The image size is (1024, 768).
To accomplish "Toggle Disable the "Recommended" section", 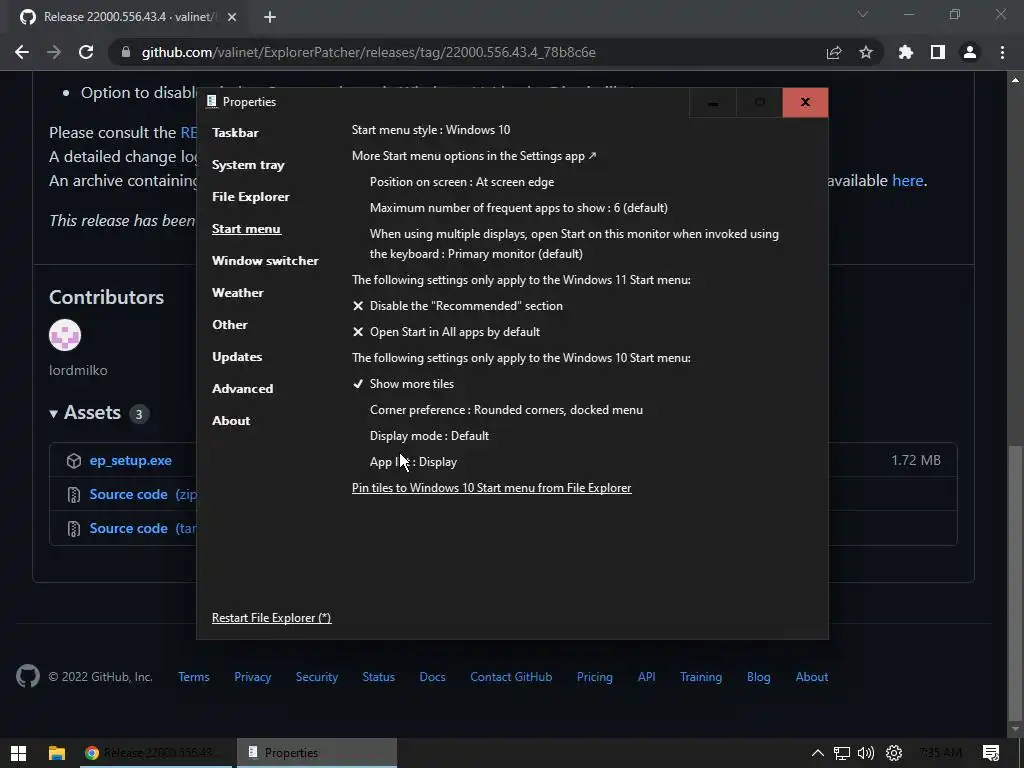I will (458, 306).
